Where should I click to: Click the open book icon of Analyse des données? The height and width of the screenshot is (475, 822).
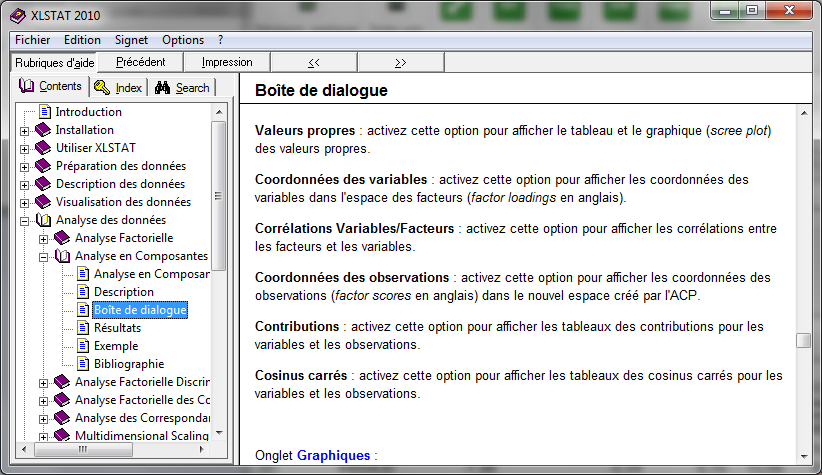tap(44, 220)
